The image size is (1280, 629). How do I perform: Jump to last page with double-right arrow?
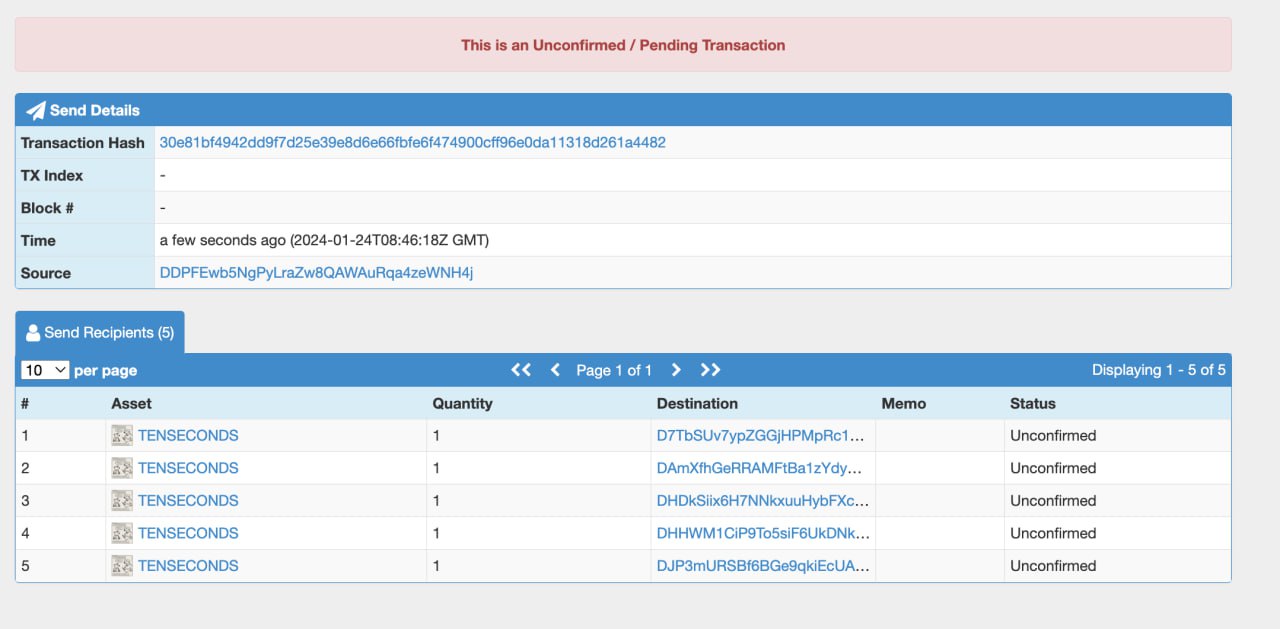(710, 370)
